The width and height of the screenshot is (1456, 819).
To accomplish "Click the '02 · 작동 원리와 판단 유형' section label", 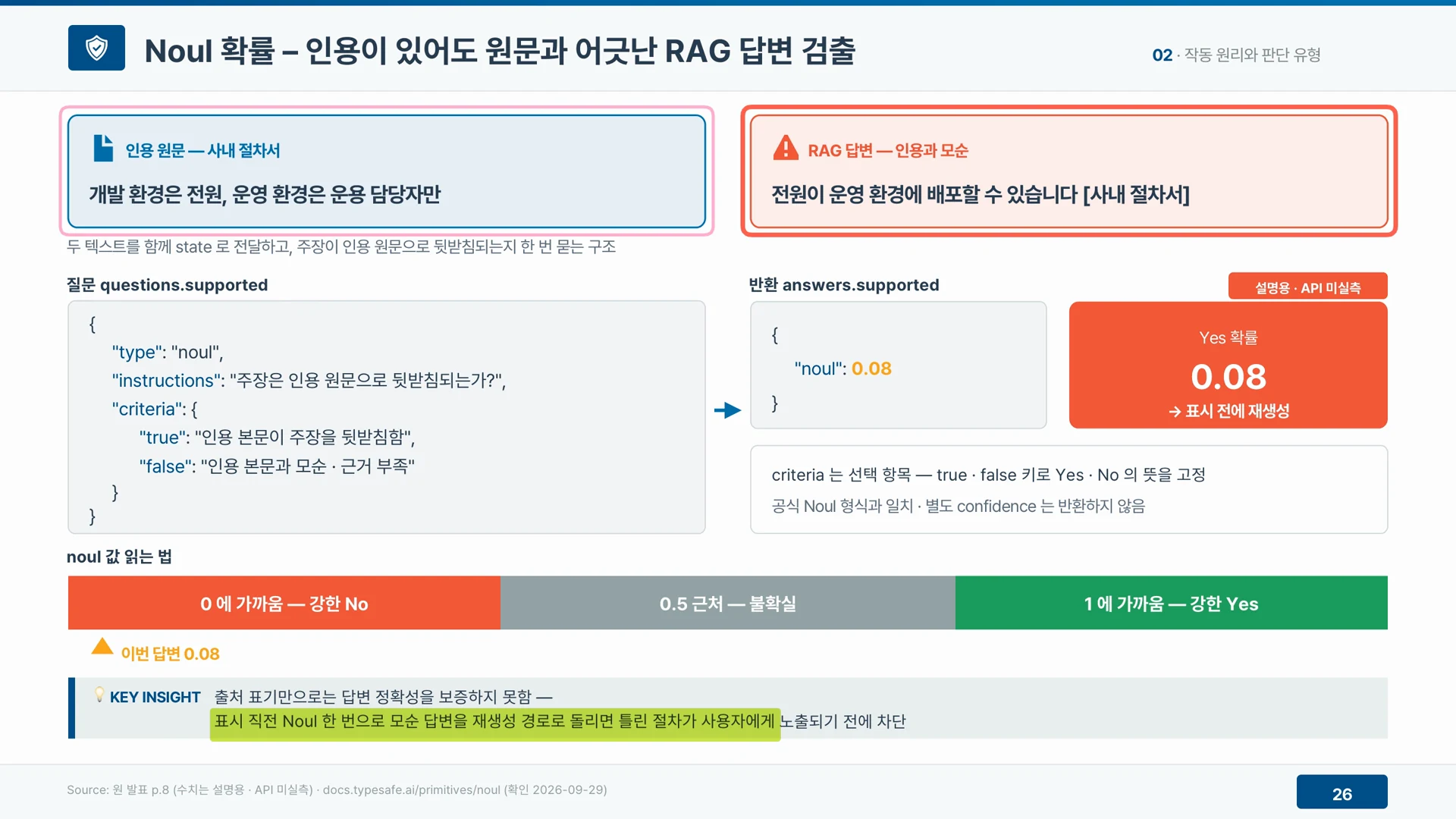I will 1237,55.
